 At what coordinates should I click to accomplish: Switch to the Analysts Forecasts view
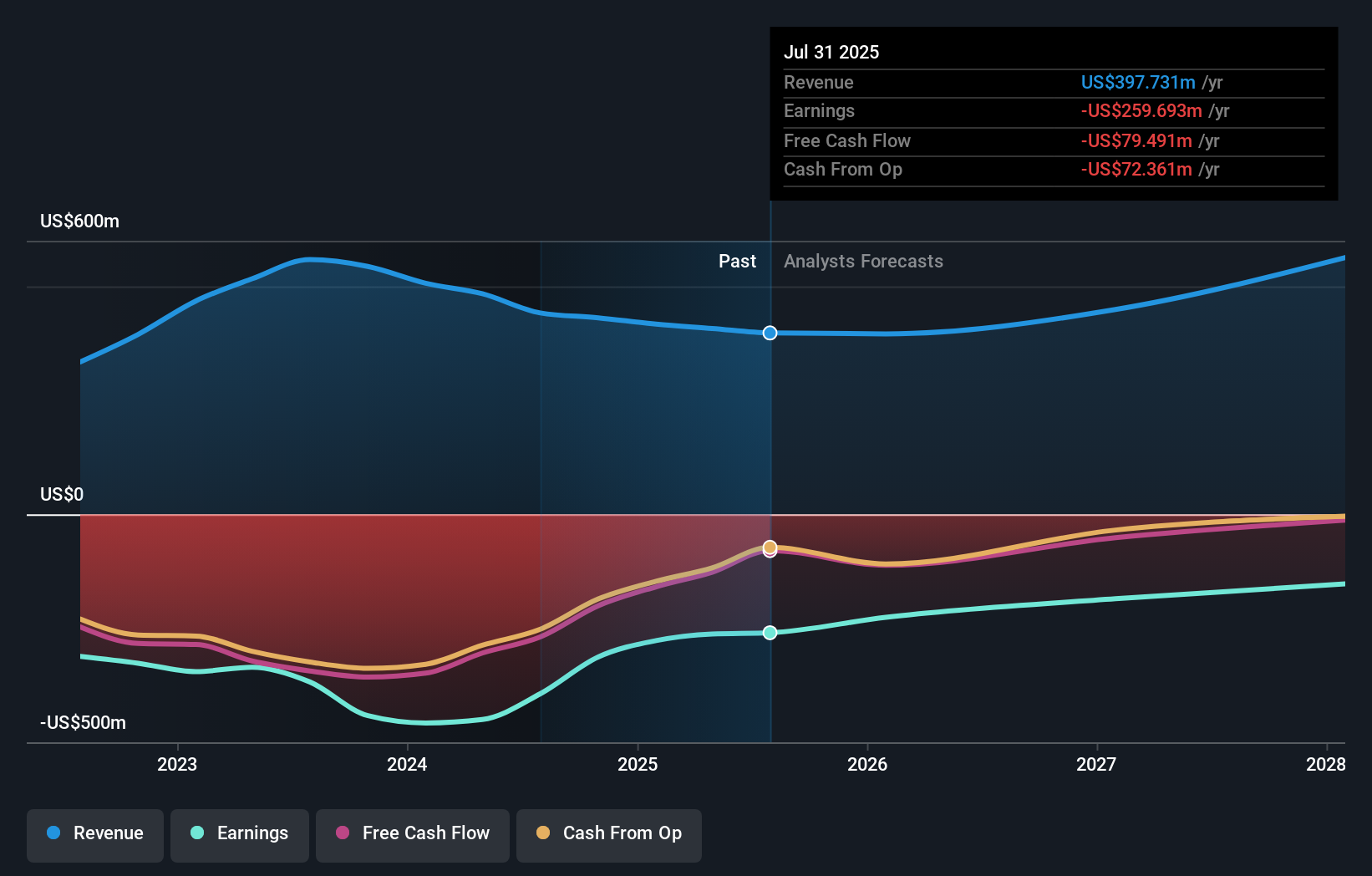tap(863, 261)
